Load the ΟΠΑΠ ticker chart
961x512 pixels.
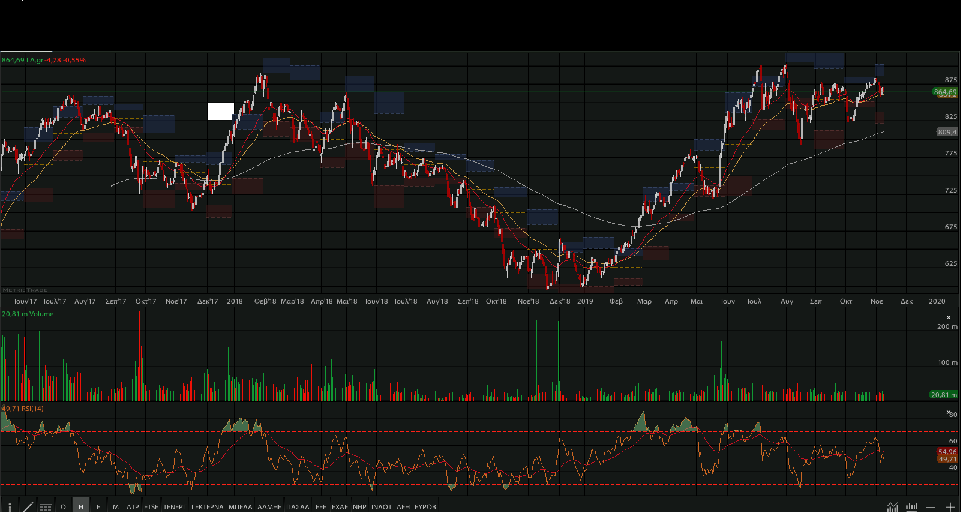coord(299,506)
